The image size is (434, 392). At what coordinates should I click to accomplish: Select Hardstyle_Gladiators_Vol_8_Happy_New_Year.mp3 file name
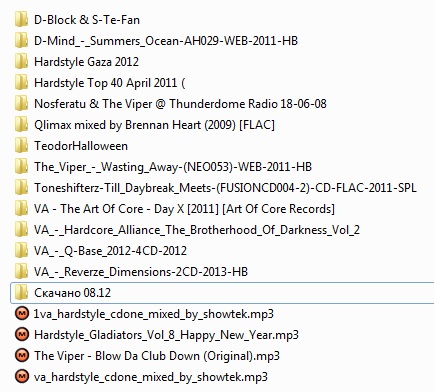tap(166, 335)
